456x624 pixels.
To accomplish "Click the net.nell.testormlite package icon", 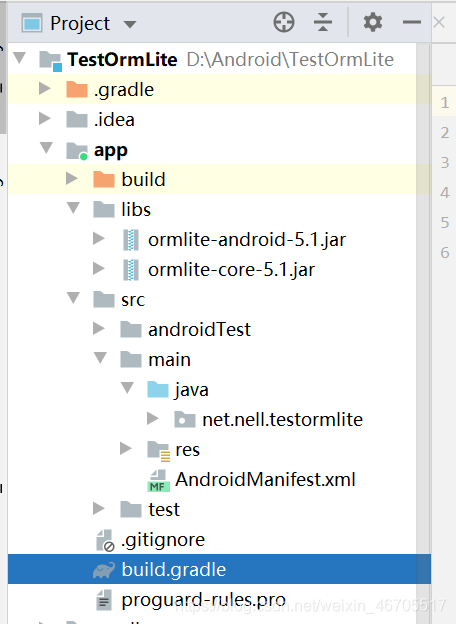I will click(185, 419).
